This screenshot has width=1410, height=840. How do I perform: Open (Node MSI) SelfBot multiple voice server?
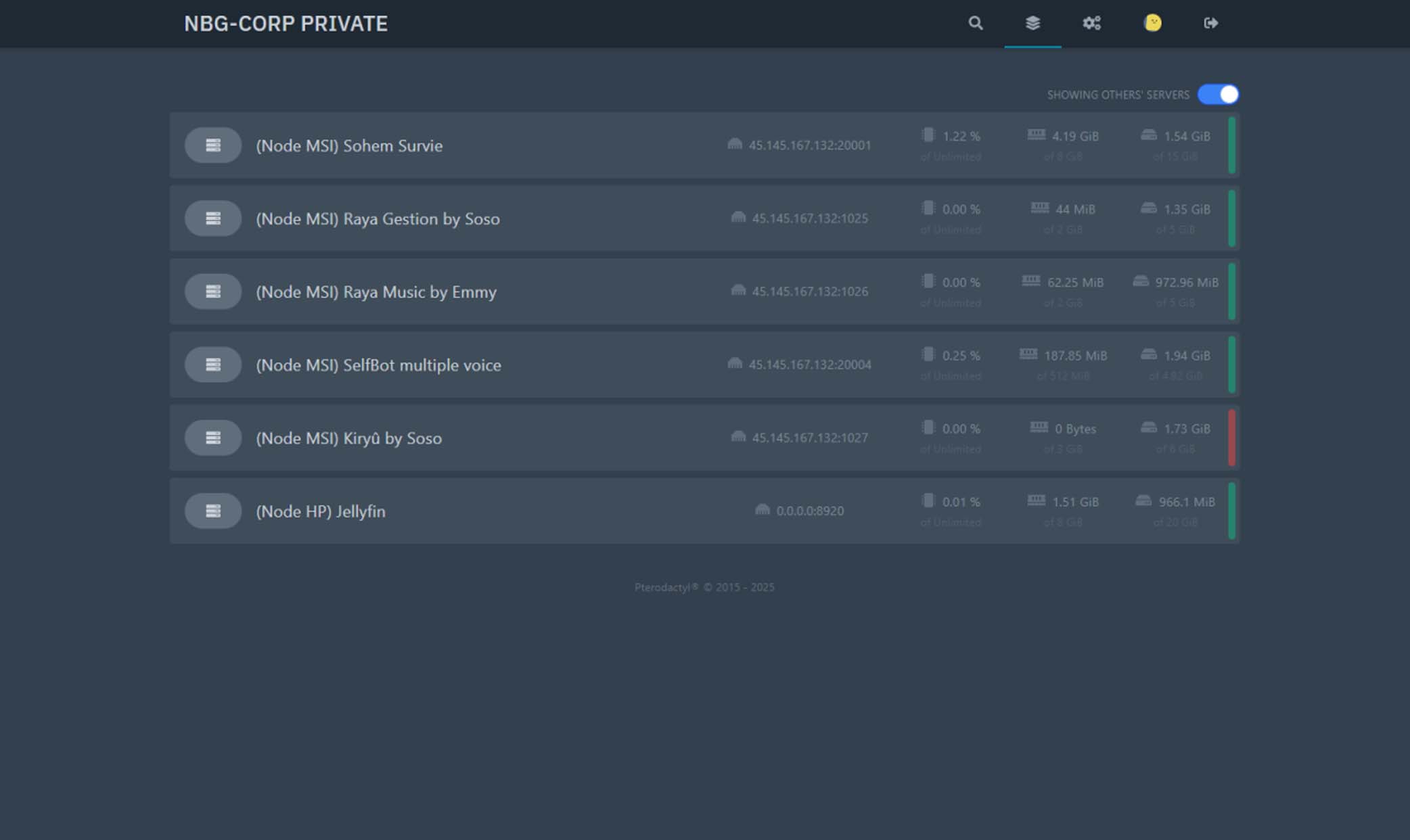(378, 365)
